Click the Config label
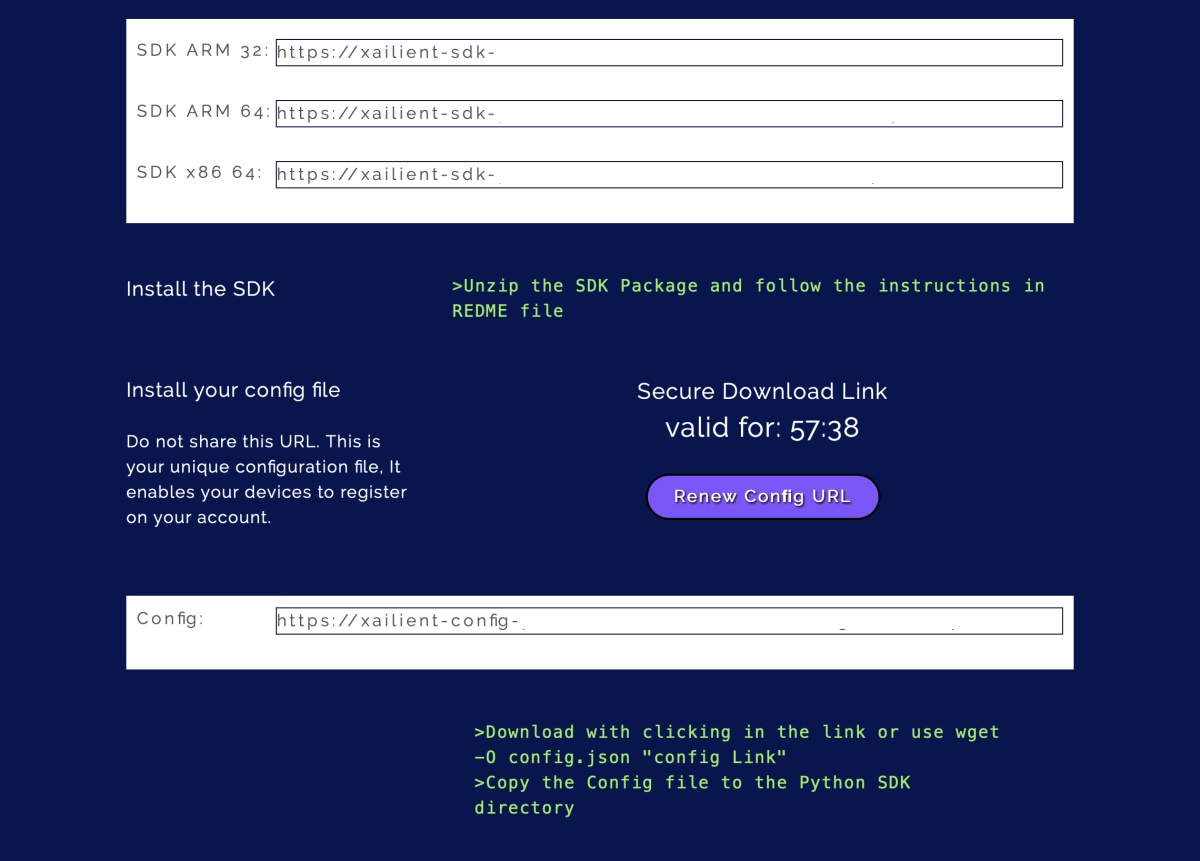1200x861 pixels. 170,619
